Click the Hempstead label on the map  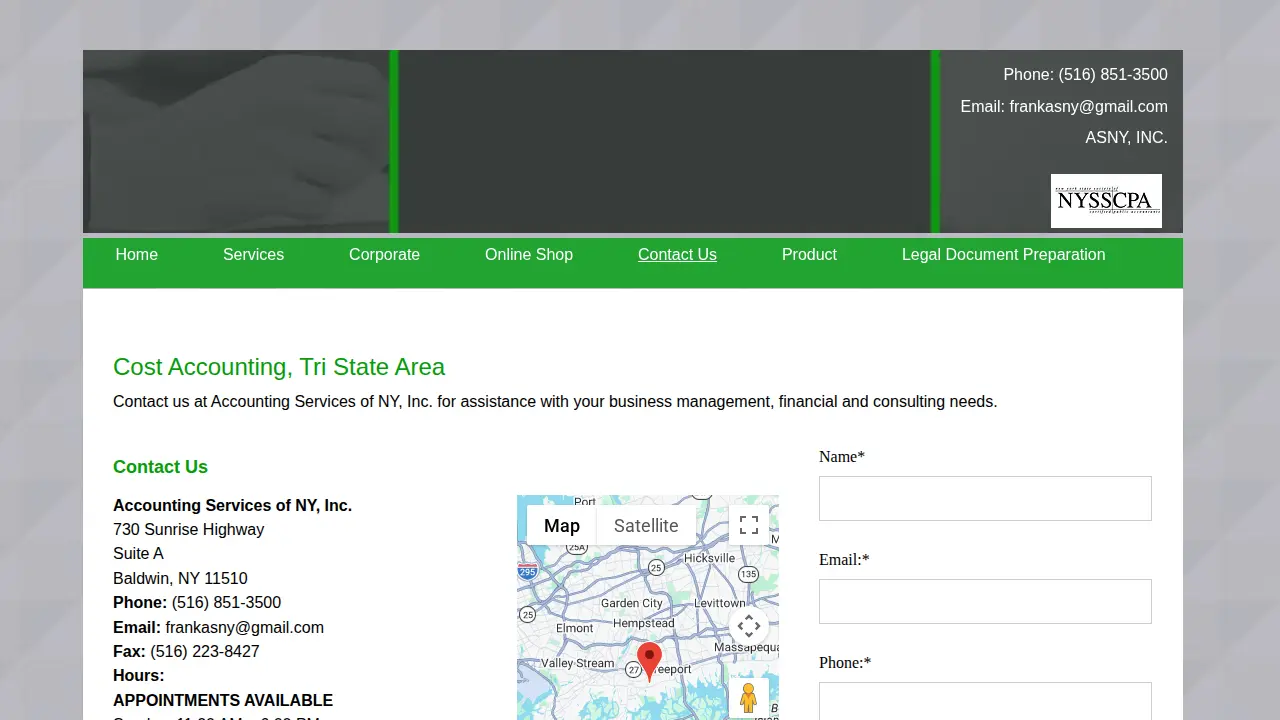pyautogui.click(x=644, y=623)
